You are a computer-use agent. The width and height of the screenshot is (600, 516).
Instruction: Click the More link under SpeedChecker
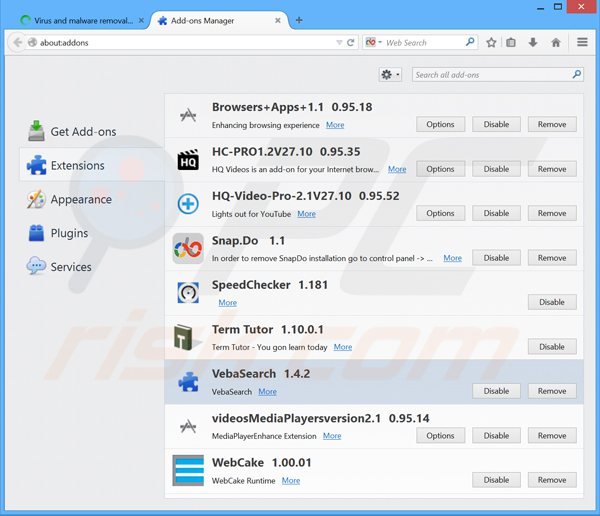(x=227, y=302)
